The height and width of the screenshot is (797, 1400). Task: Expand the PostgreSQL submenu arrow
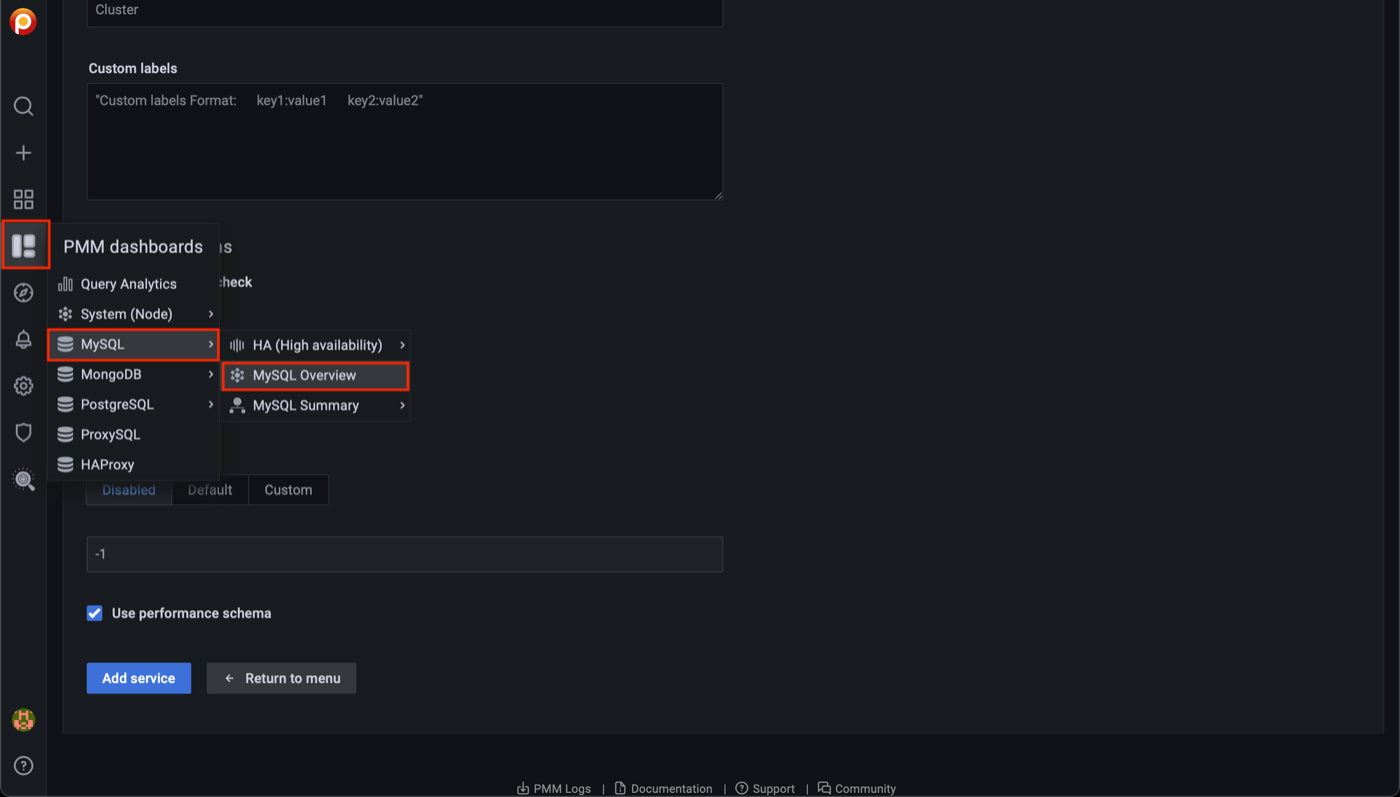tap(211, 404)
